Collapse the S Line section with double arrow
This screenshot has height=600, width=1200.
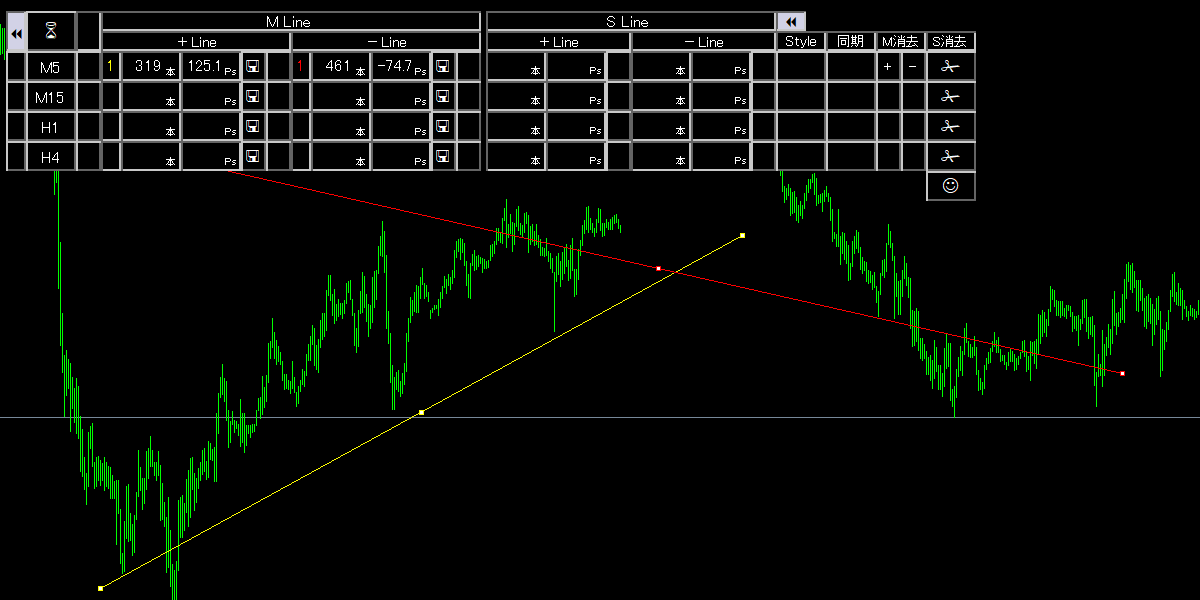[x=791, y=22]
